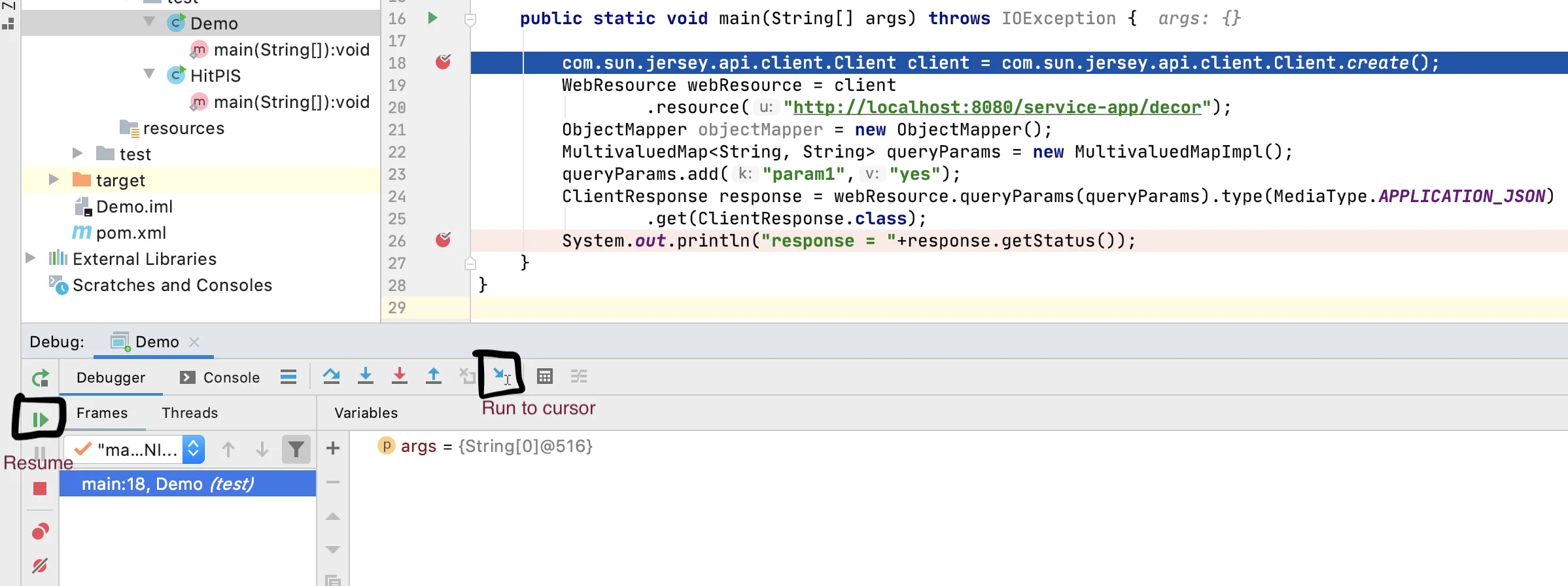This screenshot has height=586, width=1568.
Task: Click APPLICATION_JSON on line 24
Action: tap(1462, 196)
